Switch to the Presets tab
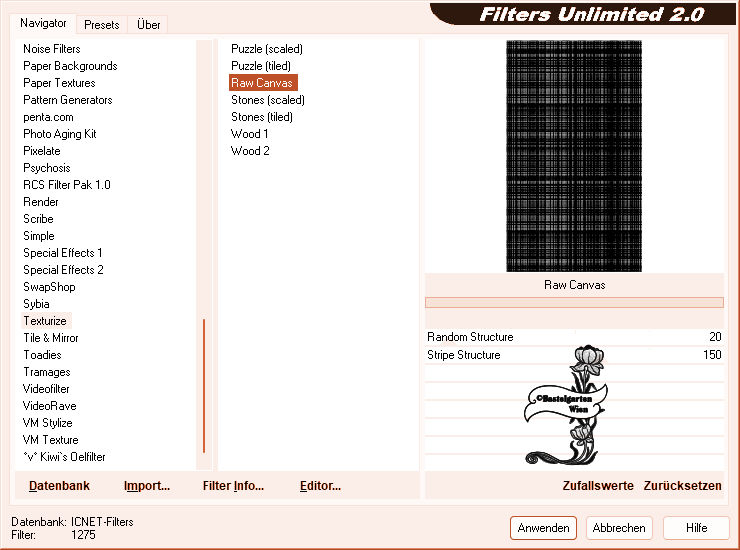740x550 pixels. point(101,25)
